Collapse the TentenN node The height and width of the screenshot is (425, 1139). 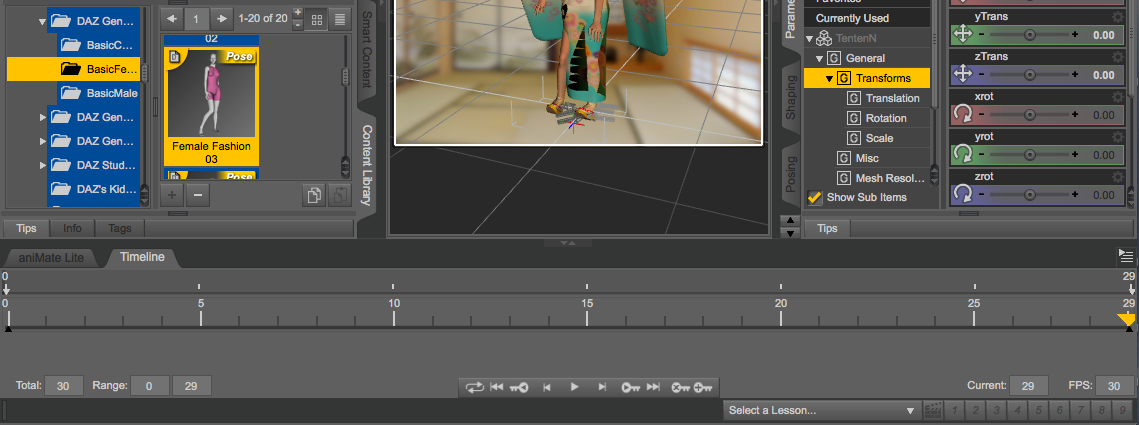coord(809,38)
